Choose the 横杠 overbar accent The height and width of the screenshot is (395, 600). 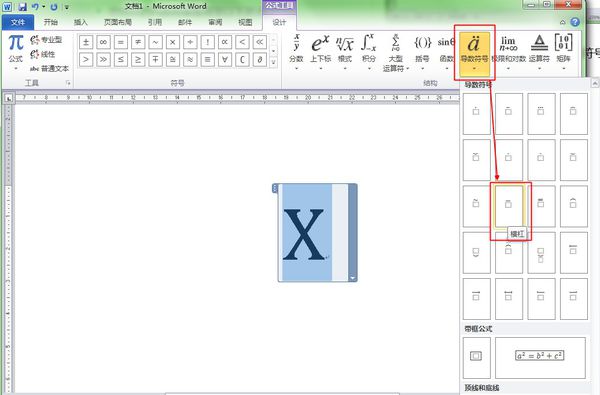[509, 206]
